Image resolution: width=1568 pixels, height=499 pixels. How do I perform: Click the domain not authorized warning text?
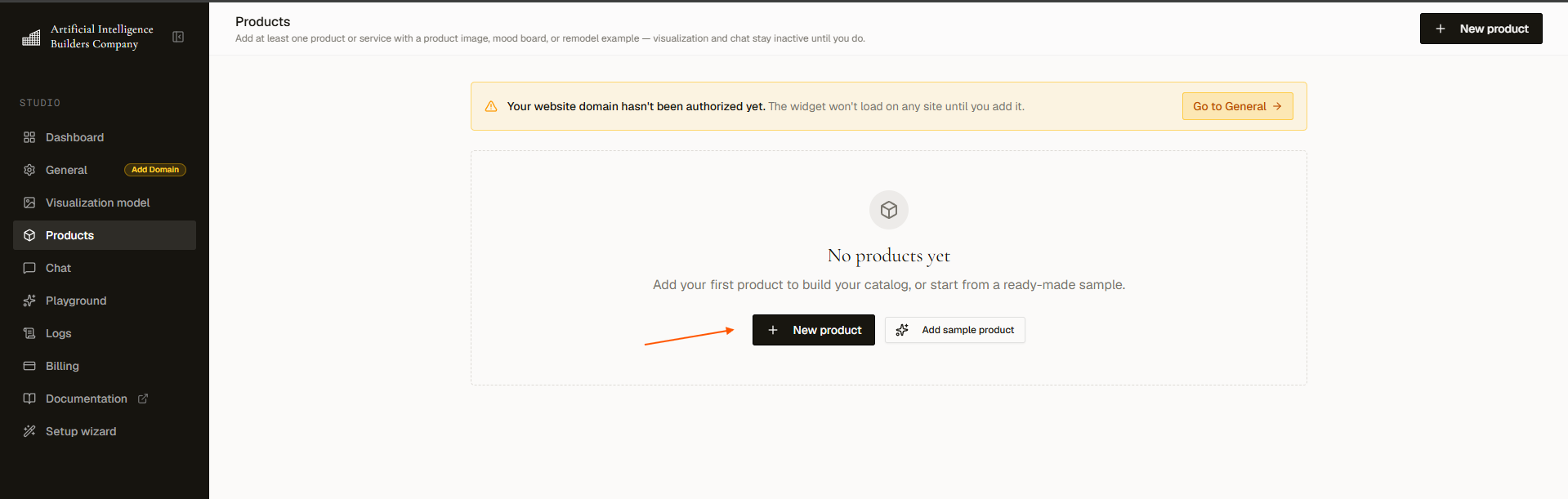coord(766,106)
